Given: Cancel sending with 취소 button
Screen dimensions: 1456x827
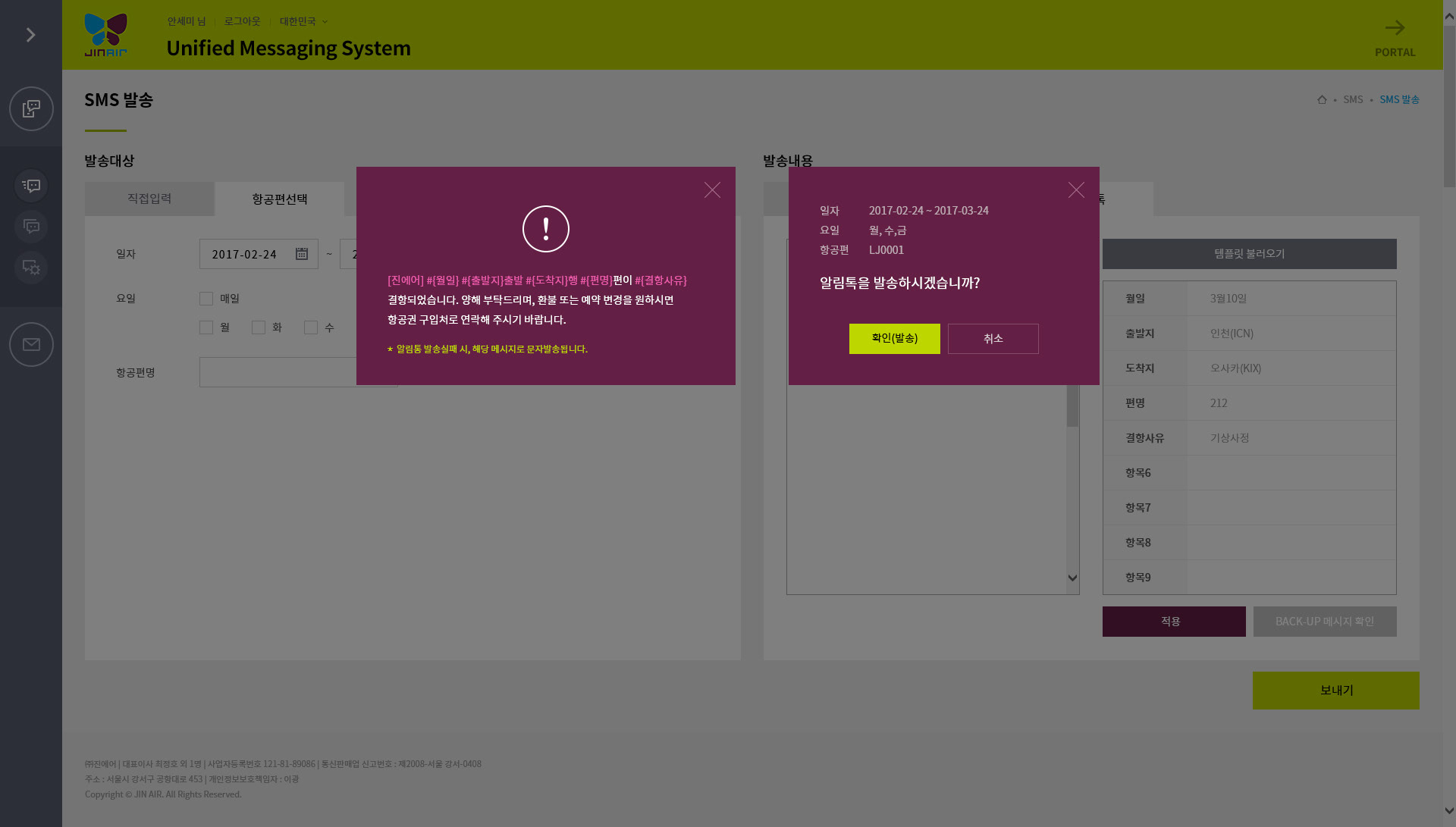Looking at the screenshot, I should 993,339.
